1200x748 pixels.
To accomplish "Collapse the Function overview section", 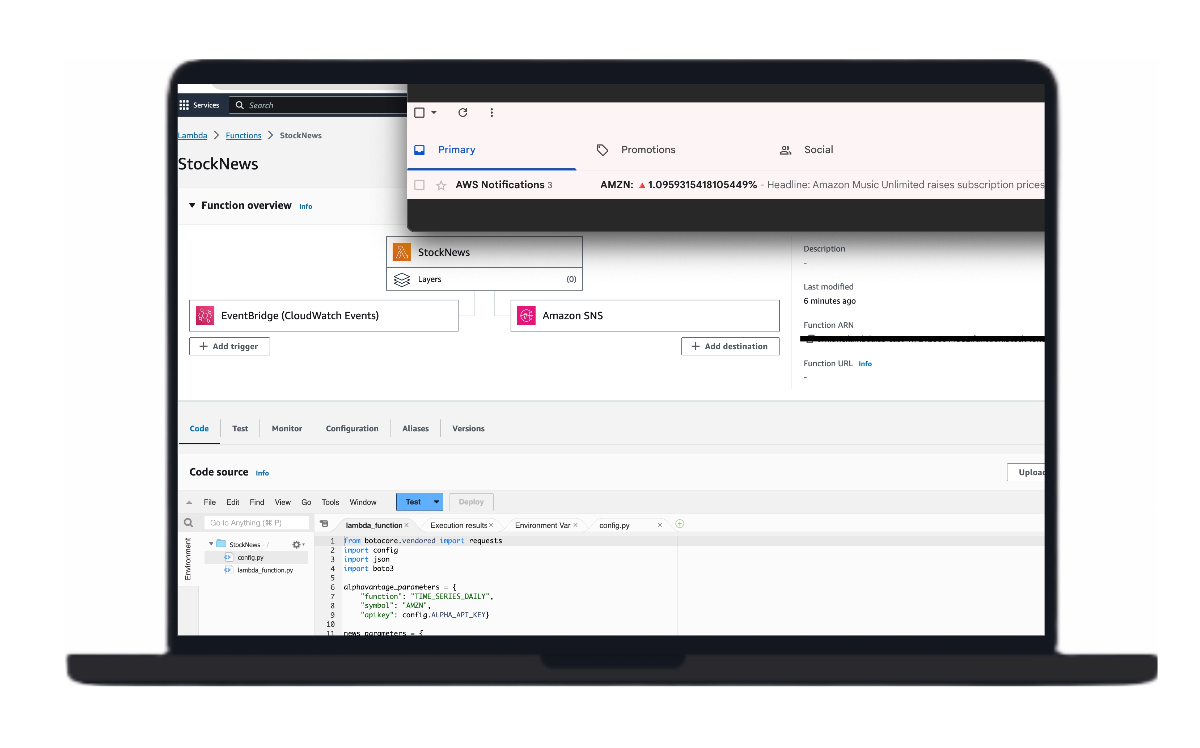I will click(x=192, y=205).
